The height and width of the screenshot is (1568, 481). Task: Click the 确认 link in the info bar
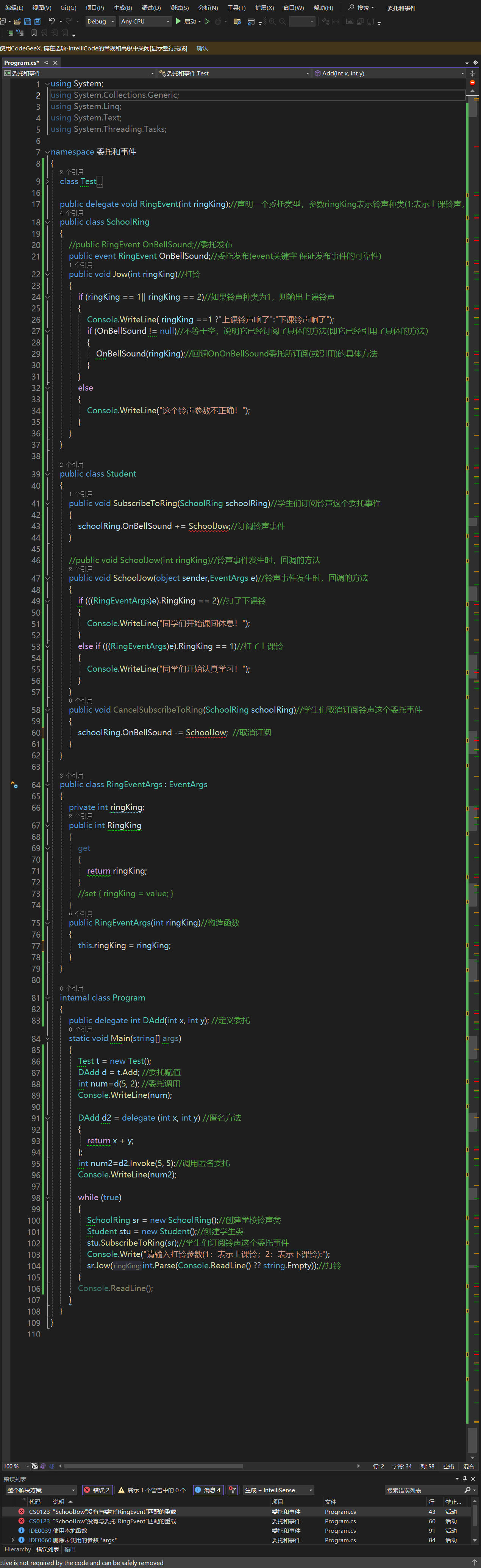[x=202, y=48]
